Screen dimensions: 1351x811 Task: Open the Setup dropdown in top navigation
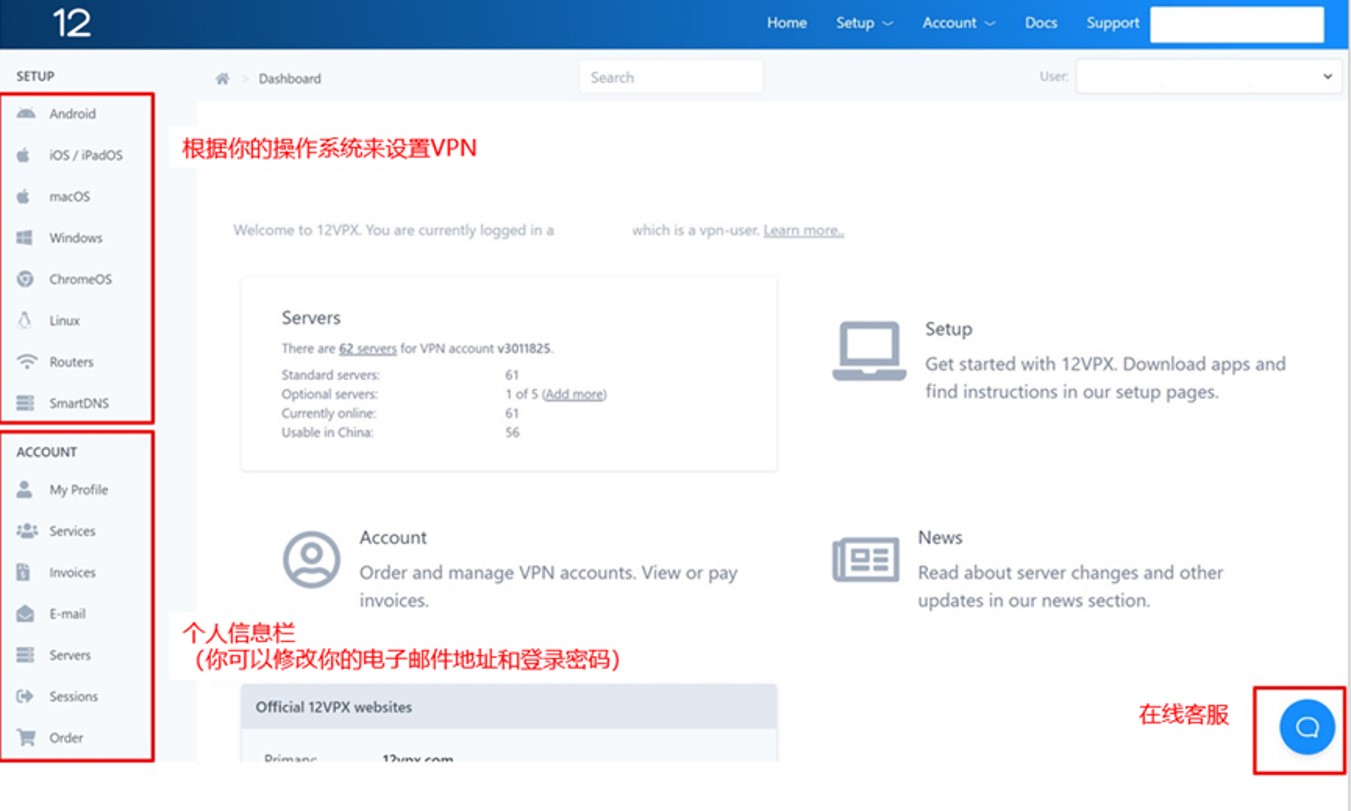pyautogui.click(x=864, y=23)
